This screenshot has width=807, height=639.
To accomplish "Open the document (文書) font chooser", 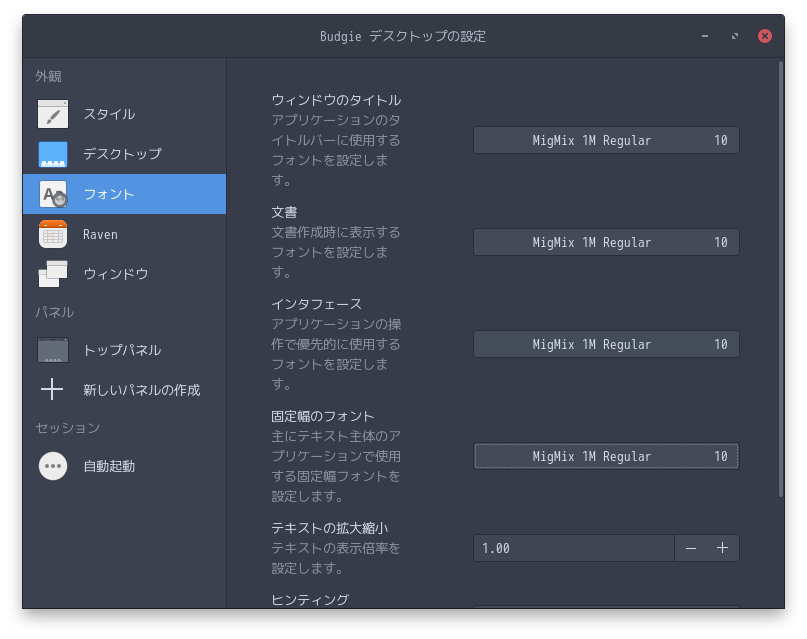I will pos(606,242).
